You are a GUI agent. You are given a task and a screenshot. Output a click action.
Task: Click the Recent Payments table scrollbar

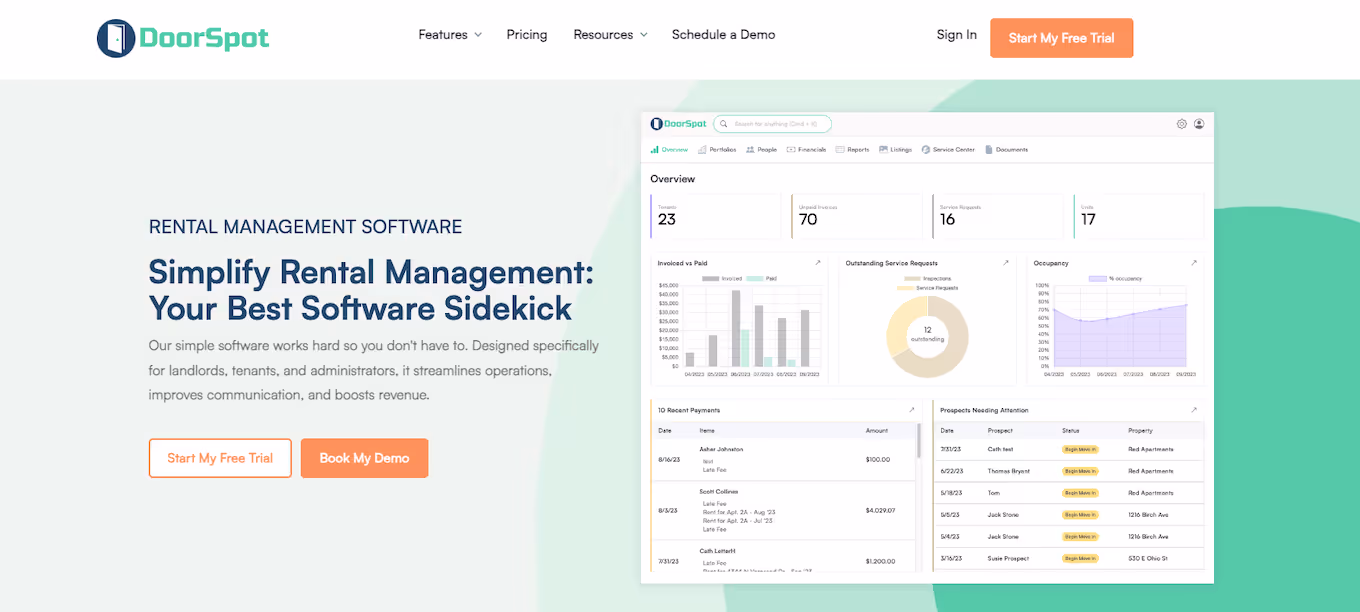(919, 440)
